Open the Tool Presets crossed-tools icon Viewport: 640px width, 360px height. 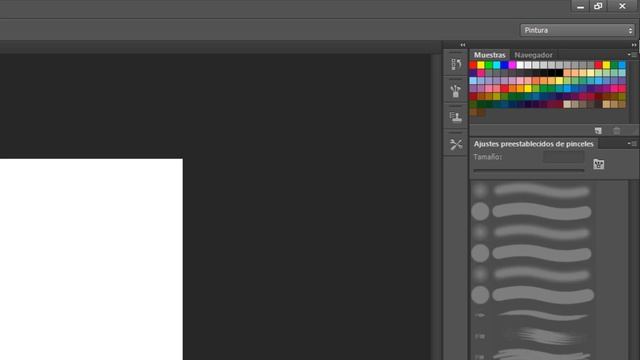pos(456,144)
